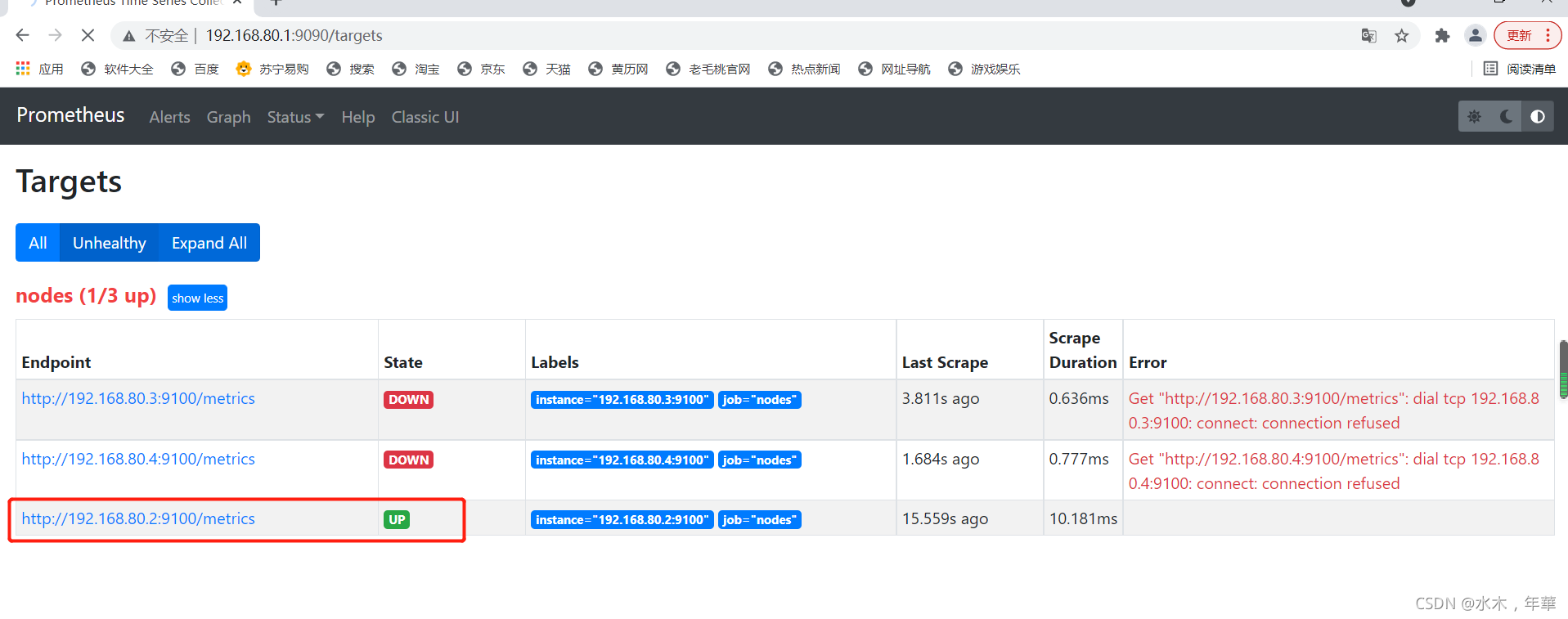Open http://192.168.80.4:9100/metrics endpoint link
This screenshot has width=1568, height=619.
138,459
